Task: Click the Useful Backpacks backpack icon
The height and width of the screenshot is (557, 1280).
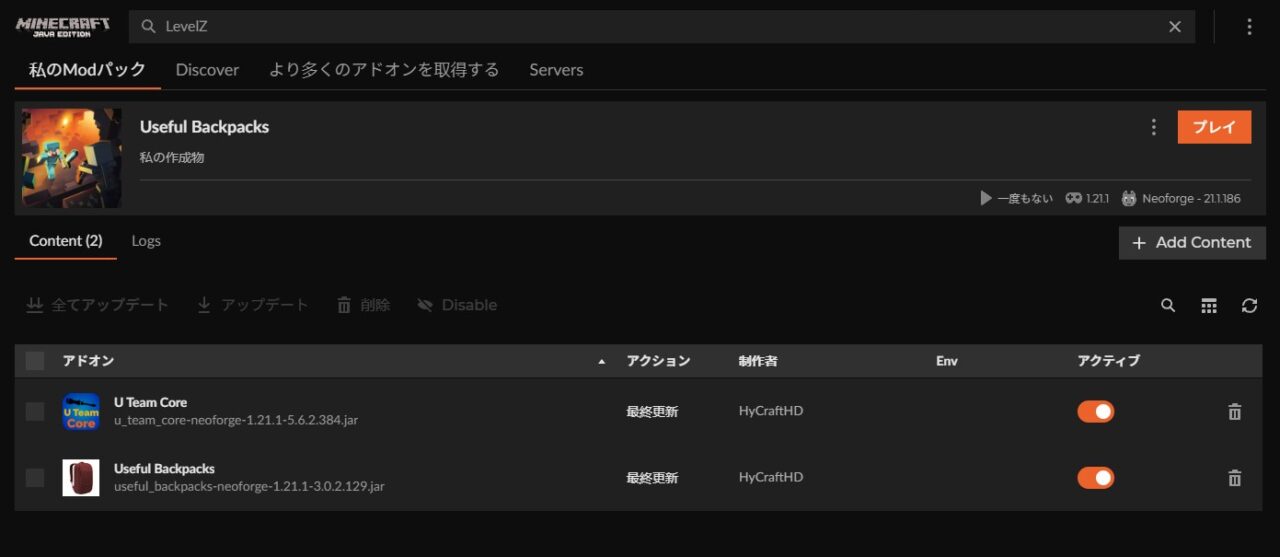Action: (x=81, y=477)
